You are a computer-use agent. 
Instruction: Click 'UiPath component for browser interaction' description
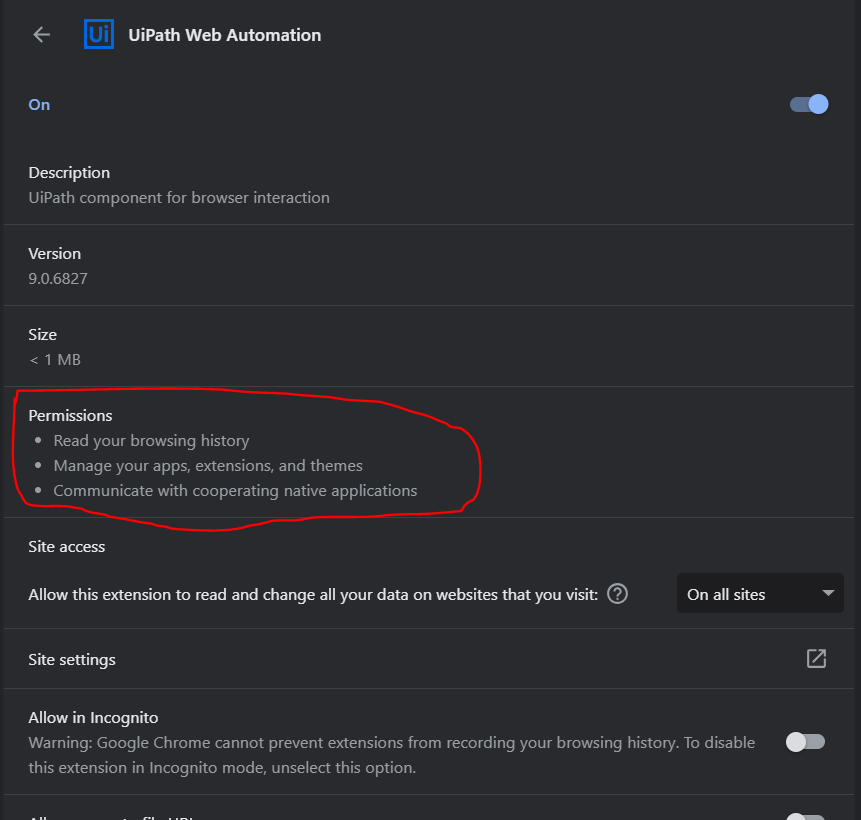point(179,198)
